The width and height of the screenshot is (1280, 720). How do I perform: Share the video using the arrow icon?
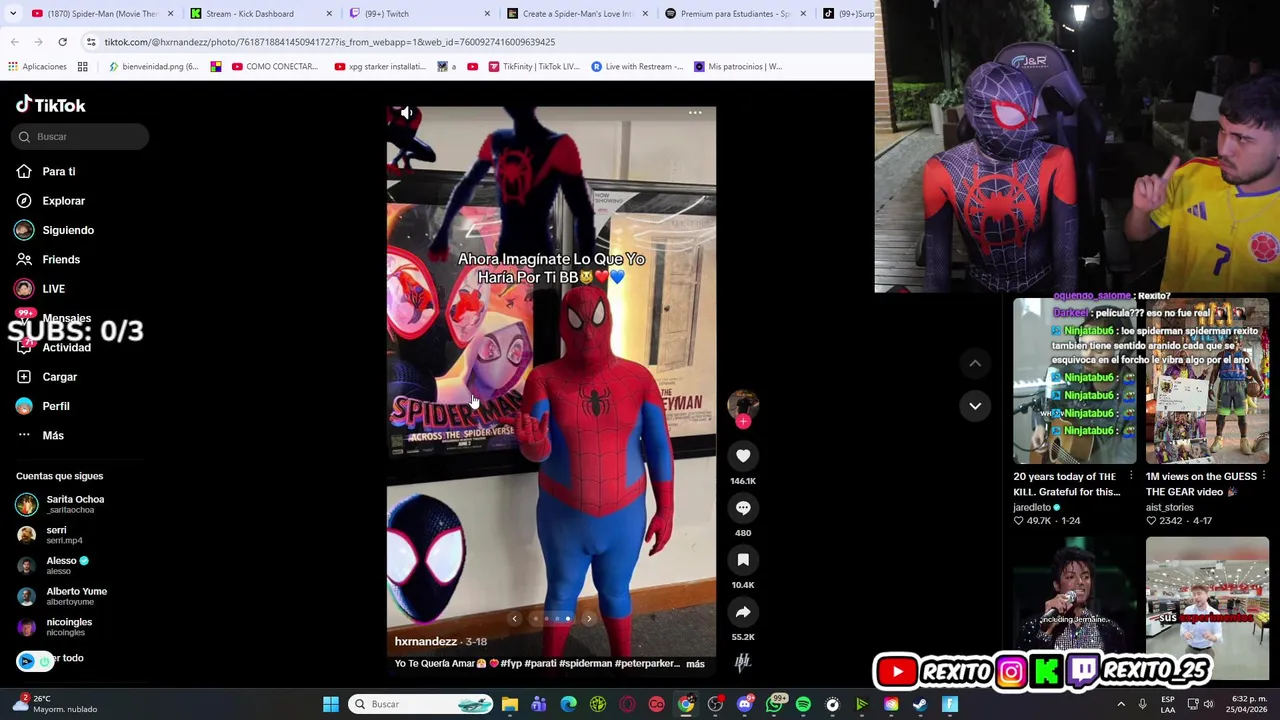743,612
